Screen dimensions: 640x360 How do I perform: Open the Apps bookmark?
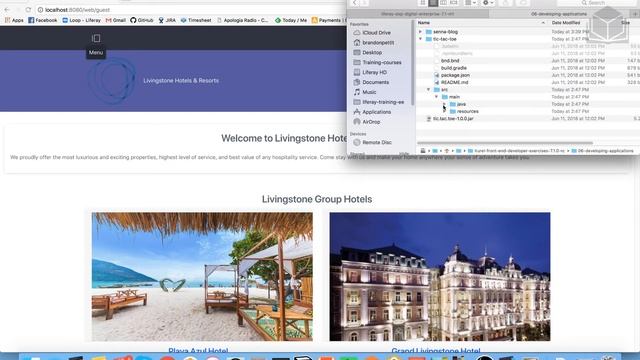(14, 20)
